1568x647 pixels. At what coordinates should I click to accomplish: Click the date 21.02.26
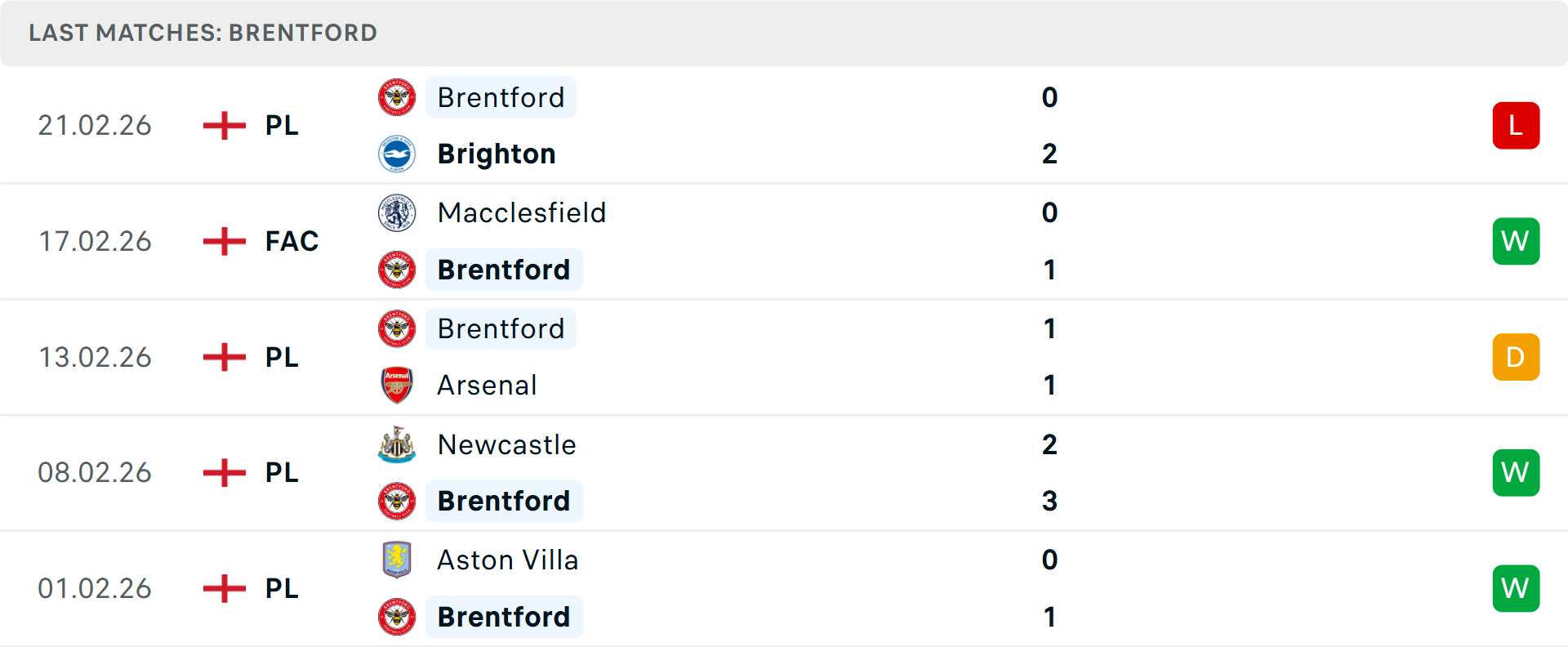point(95,125)
